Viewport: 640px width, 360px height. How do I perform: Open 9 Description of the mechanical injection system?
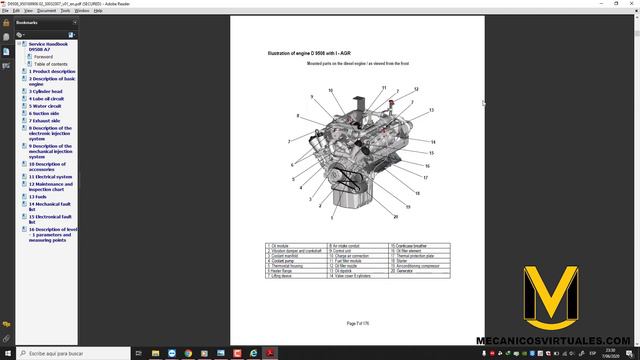tap(50, 151)
